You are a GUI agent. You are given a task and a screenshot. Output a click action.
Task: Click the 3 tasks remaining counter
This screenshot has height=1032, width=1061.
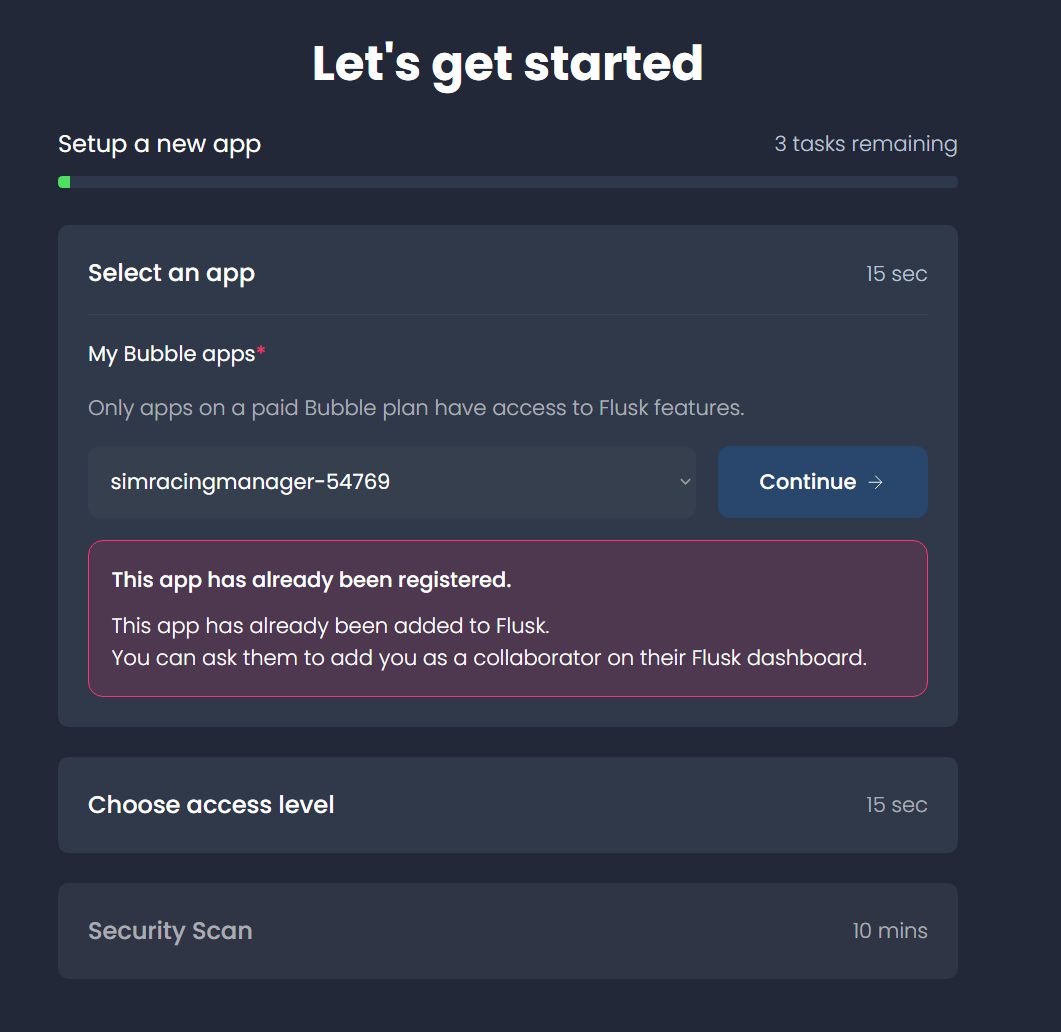point(866,143)
